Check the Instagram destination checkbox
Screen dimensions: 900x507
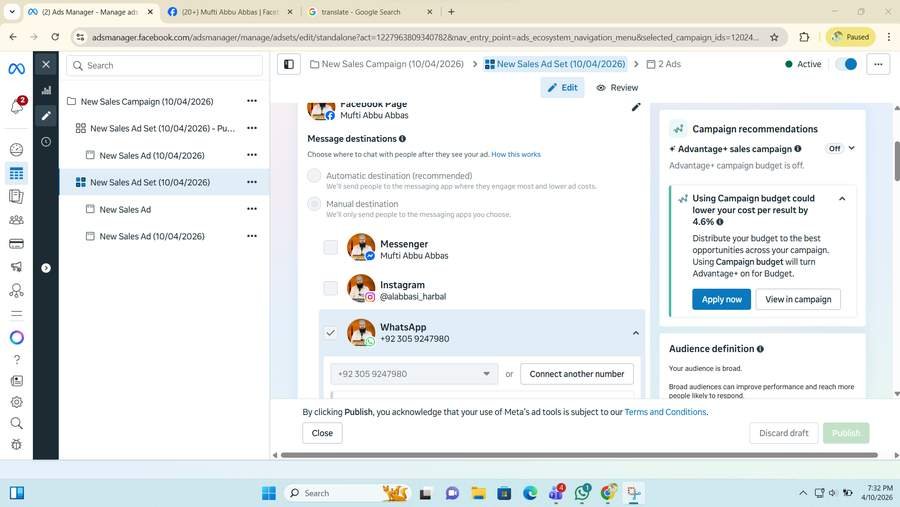[x=331, y=288]
